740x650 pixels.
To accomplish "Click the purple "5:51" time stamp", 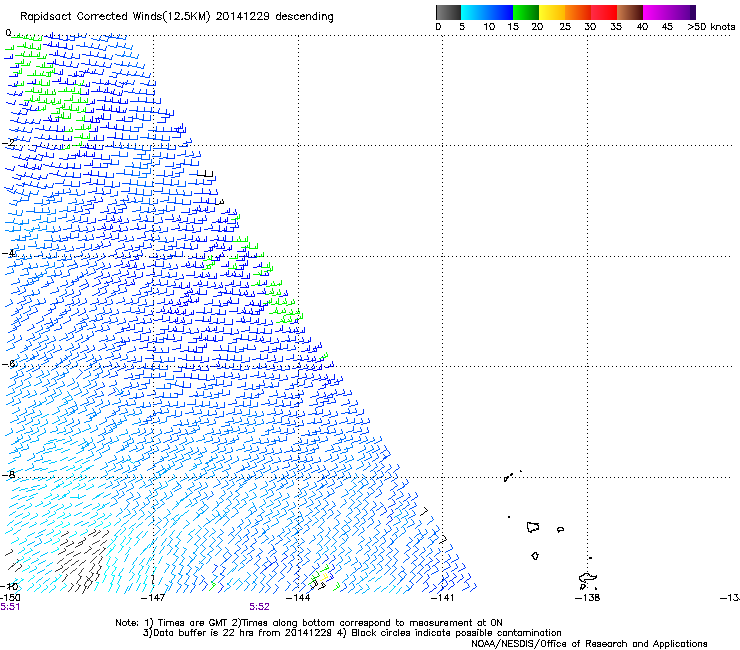I will click(10, 607).
